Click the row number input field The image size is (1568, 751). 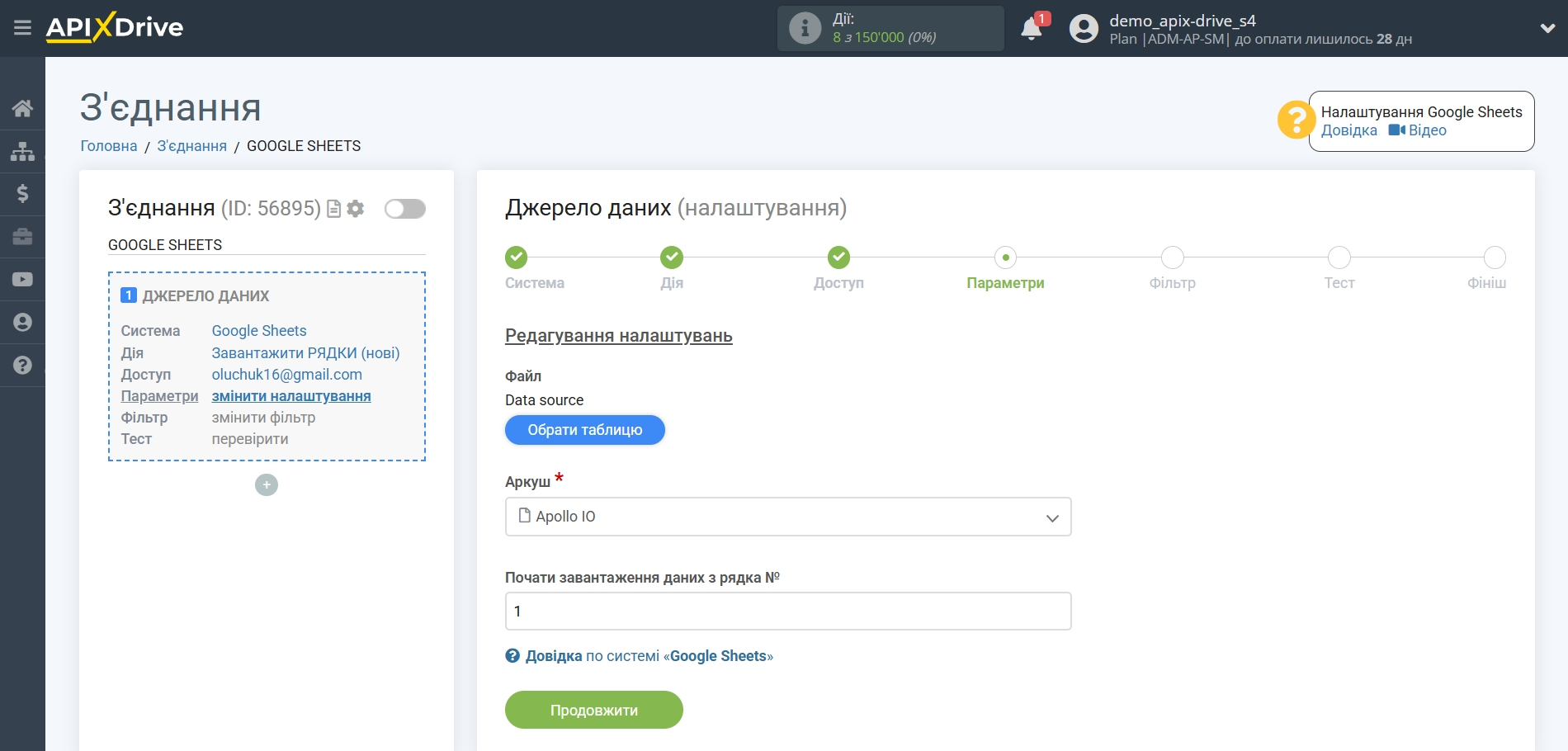(786, 611)
